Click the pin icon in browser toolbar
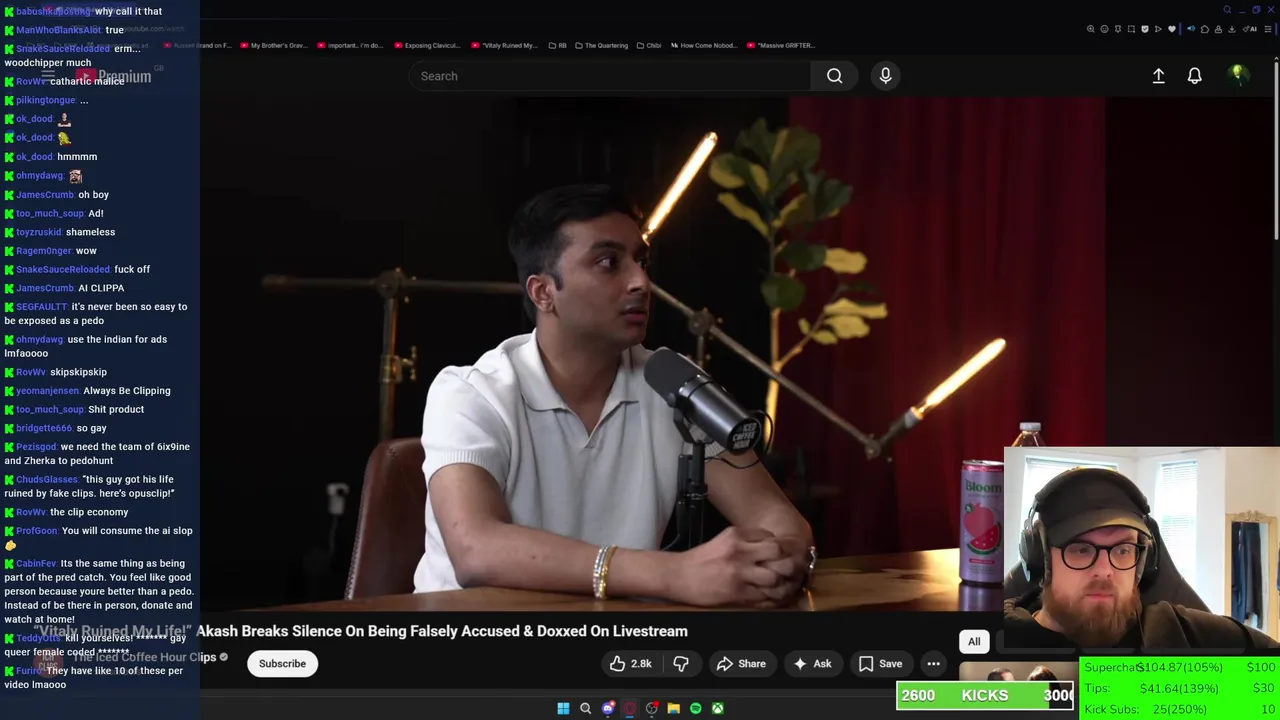Screen dimensions: 1280x720 [1118, 29]
